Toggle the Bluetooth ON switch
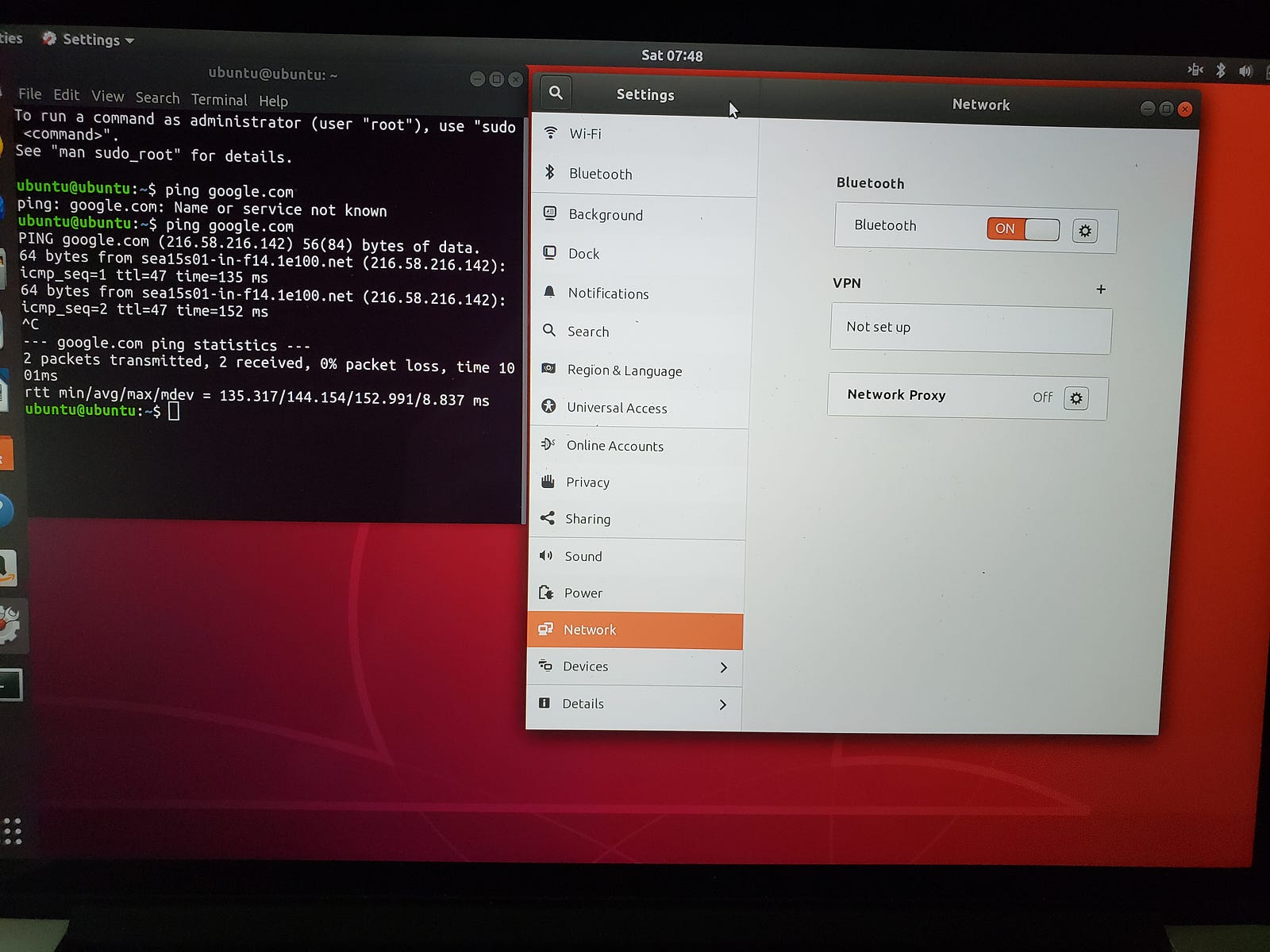Viewport: 1270px width, 952px height. click(1023, 228)
